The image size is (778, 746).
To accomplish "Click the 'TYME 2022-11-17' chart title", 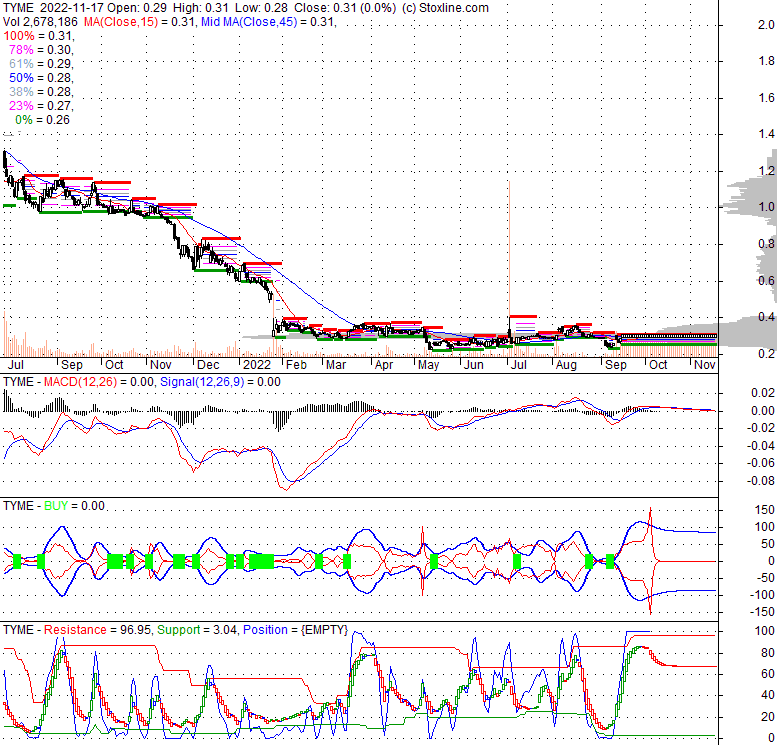I will [x=54, y=8].
